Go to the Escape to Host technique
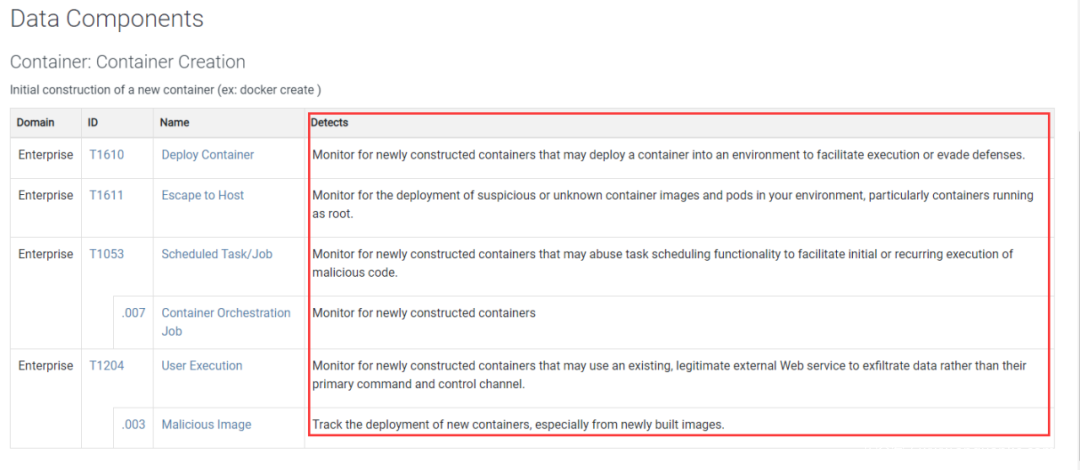 202,195
